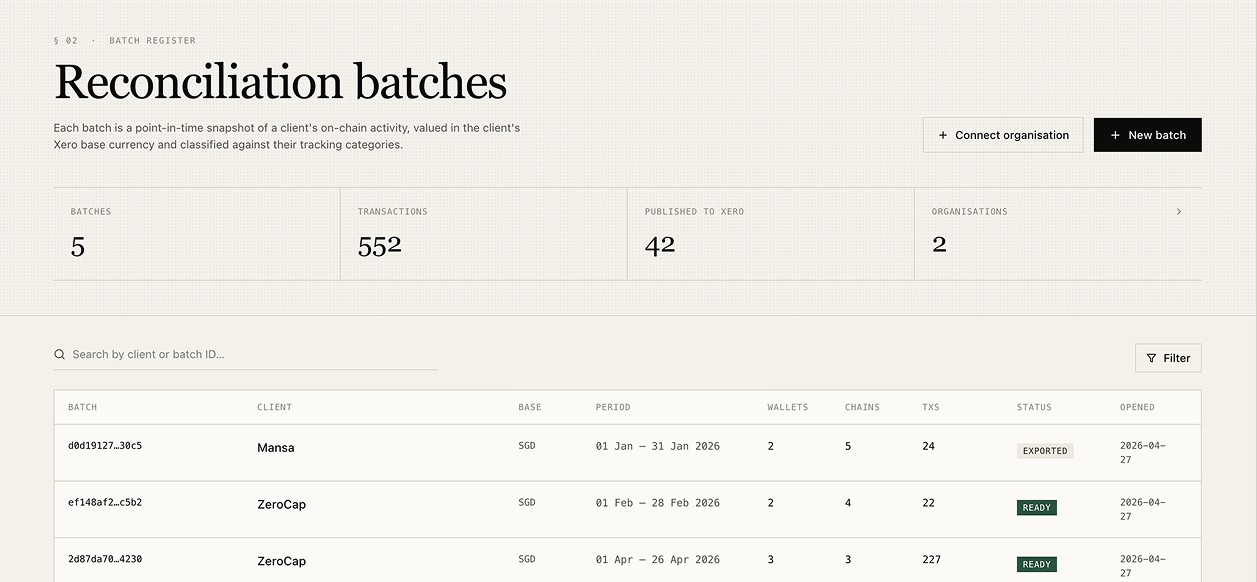Open the Transactions summary card
This screenshot has height=582, width=1257.
click(x=483, y=234)
